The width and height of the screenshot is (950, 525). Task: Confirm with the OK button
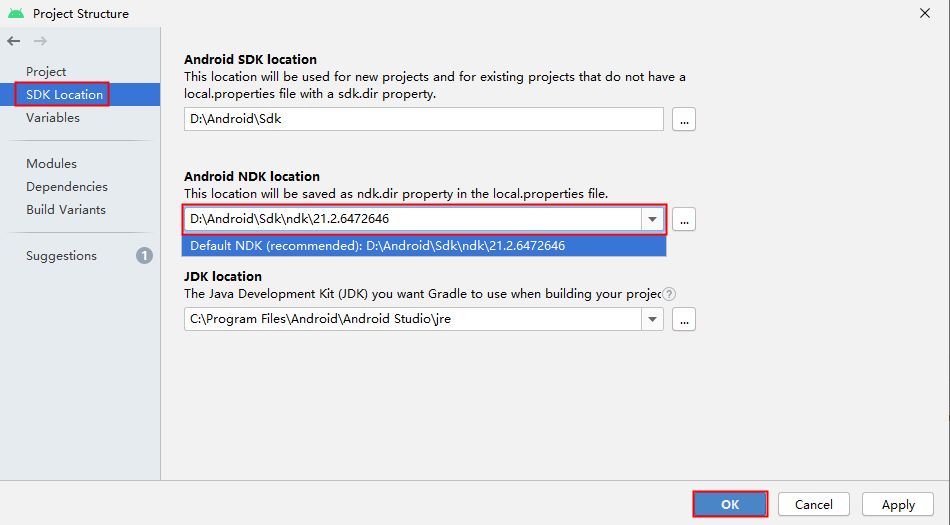tap(730, 504)
